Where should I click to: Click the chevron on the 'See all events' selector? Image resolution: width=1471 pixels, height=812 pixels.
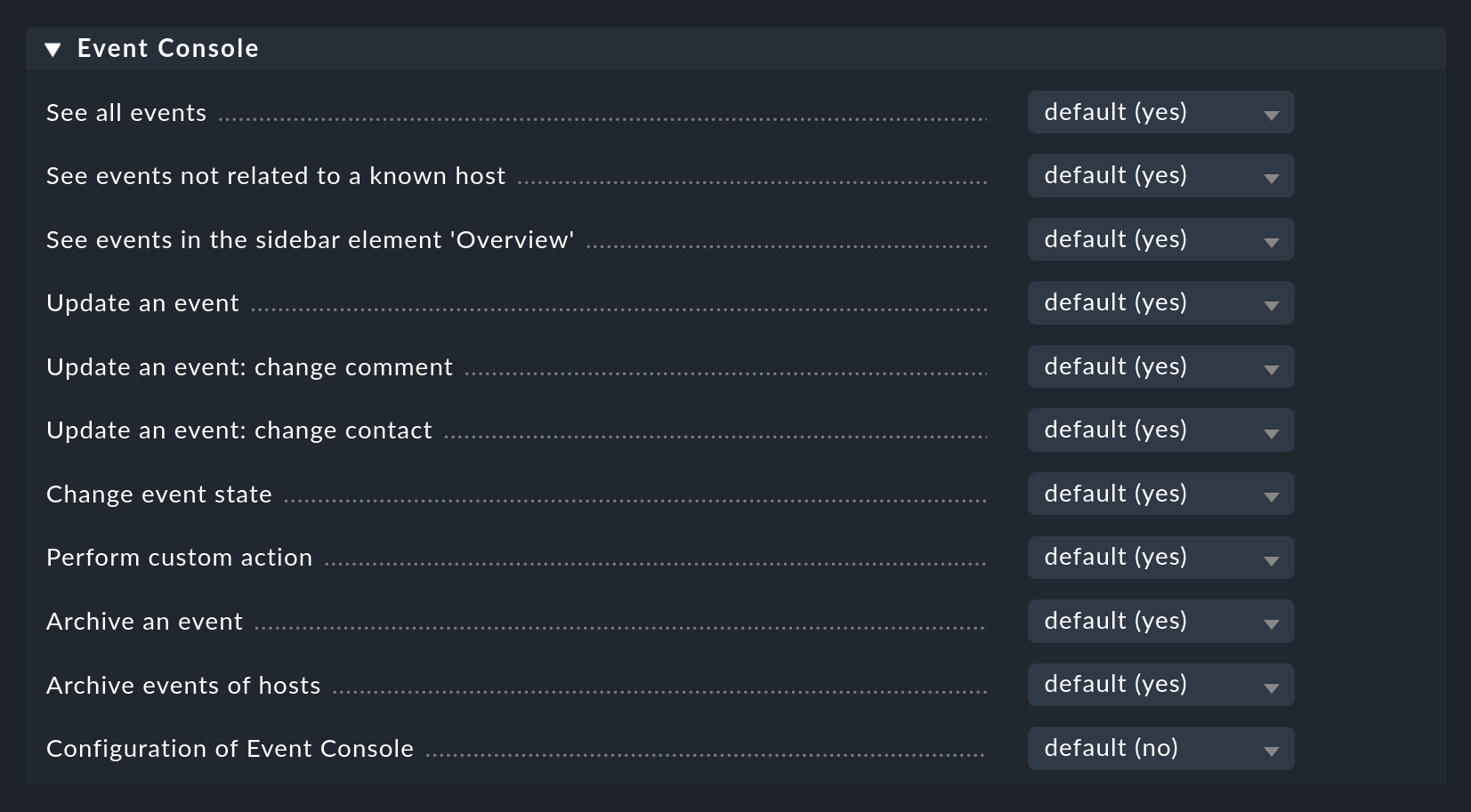(1273, 112)
